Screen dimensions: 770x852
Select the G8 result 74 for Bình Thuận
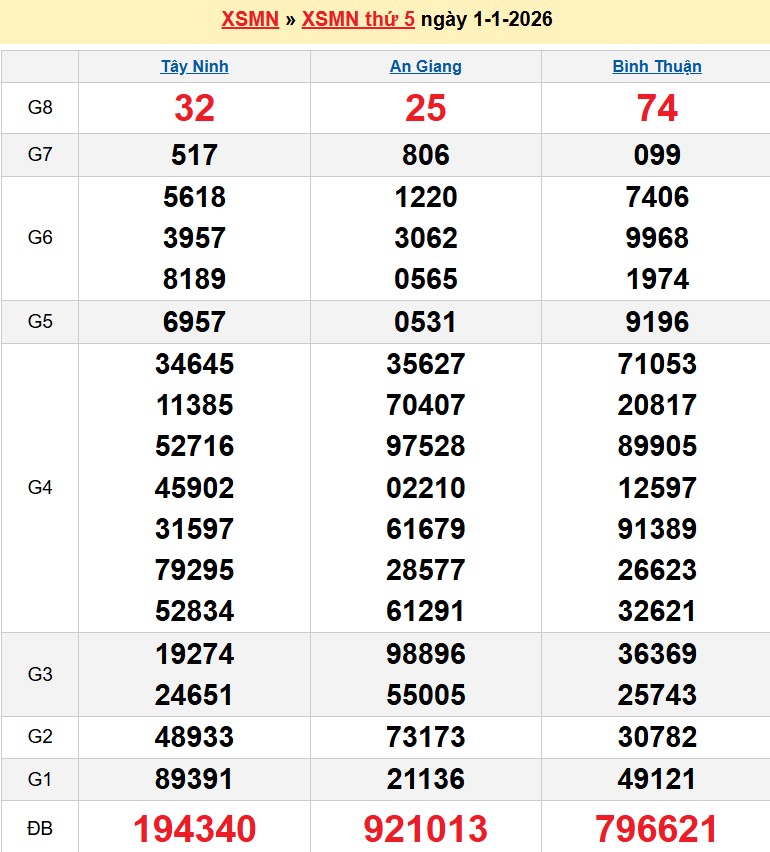[657, 108]
